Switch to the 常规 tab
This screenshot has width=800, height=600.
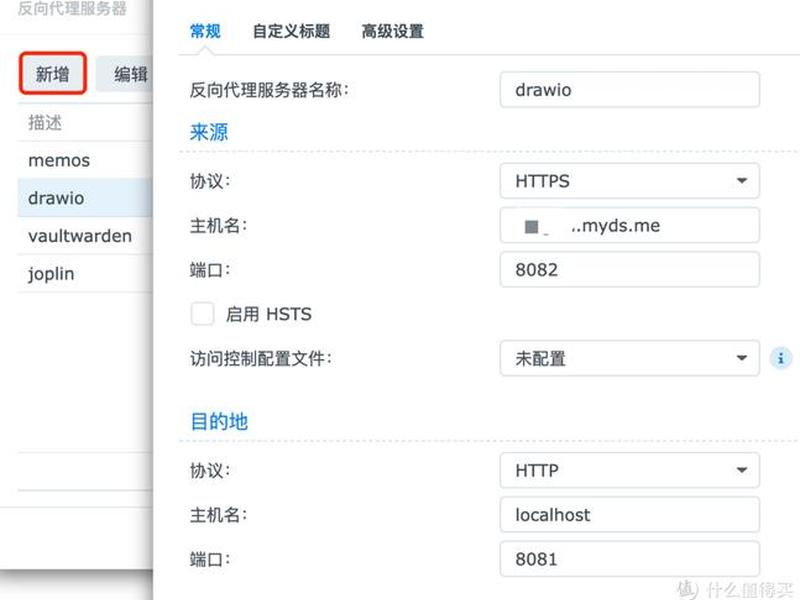pos(205,31)
